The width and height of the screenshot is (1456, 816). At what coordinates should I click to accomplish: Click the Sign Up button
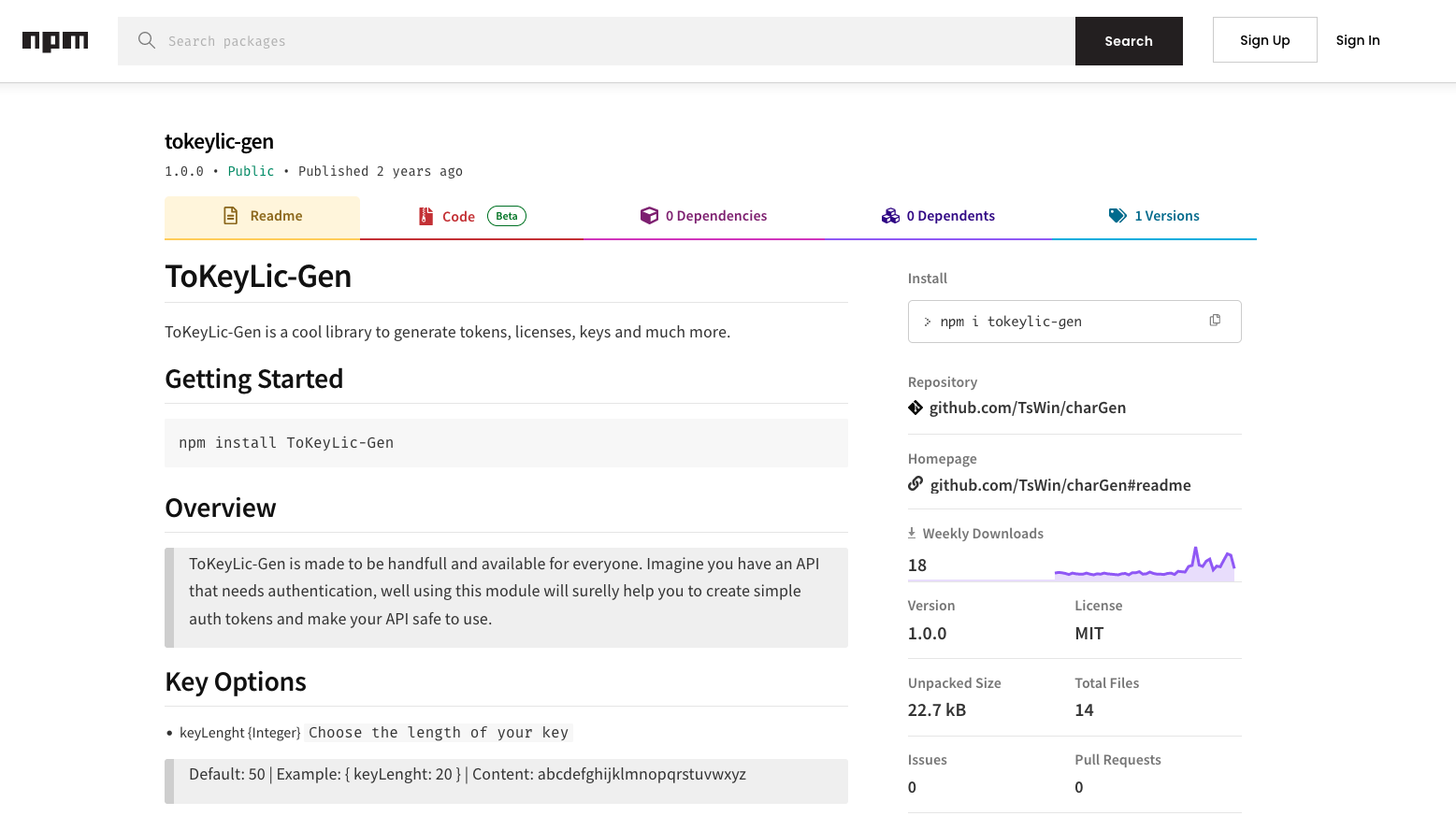[x=1264, y=40]
